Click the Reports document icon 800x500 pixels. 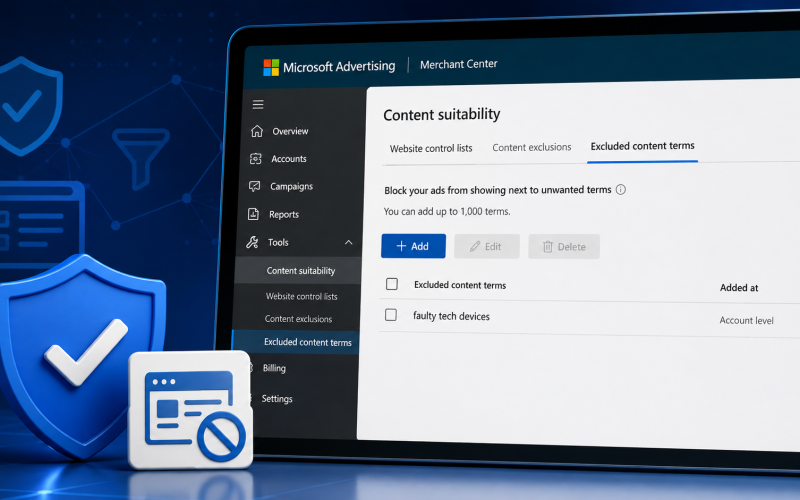[253, 214]
